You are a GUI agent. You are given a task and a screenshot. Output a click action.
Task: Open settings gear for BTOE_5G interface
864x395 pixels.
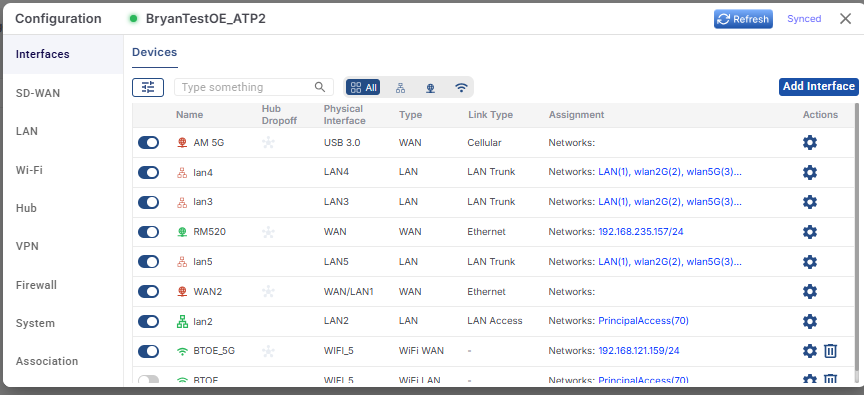point(809,351)
